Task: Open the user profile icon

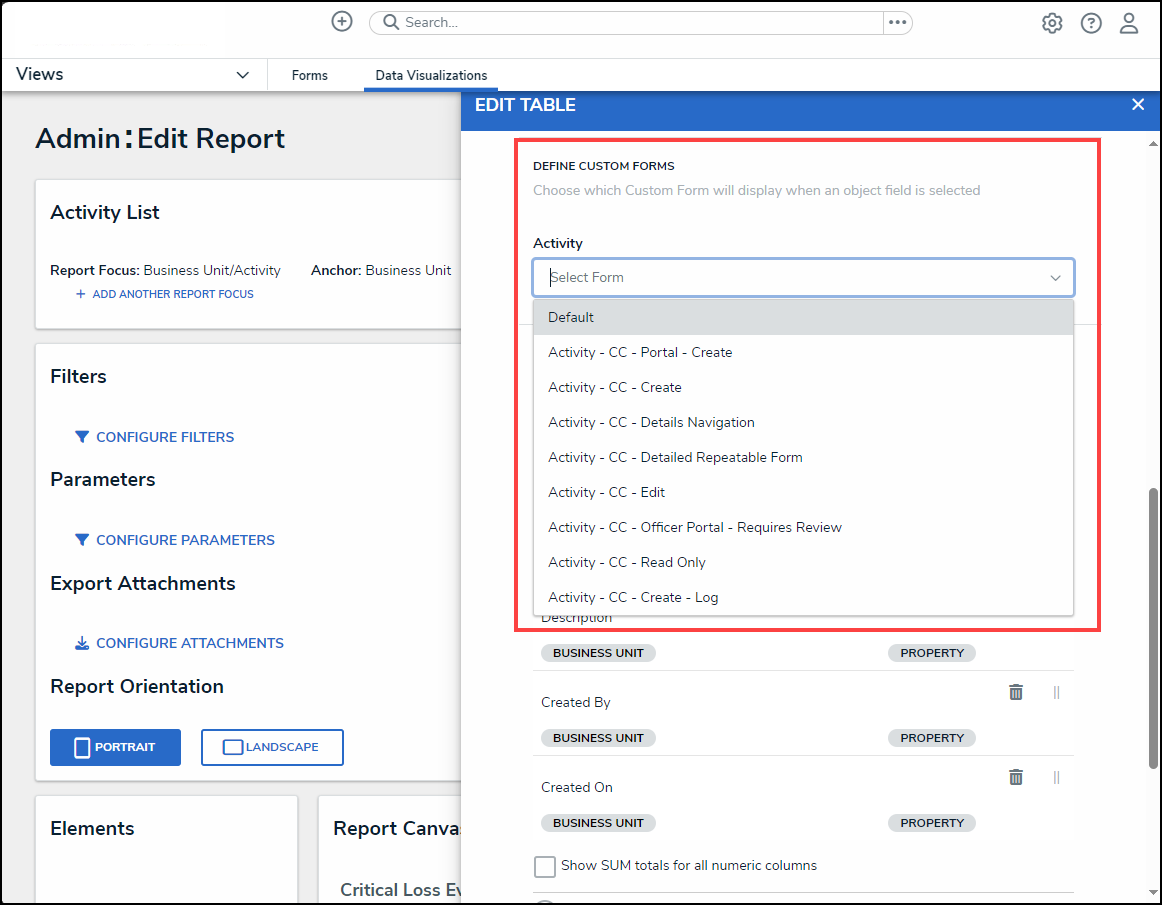Action: (x=1129, y=23)
